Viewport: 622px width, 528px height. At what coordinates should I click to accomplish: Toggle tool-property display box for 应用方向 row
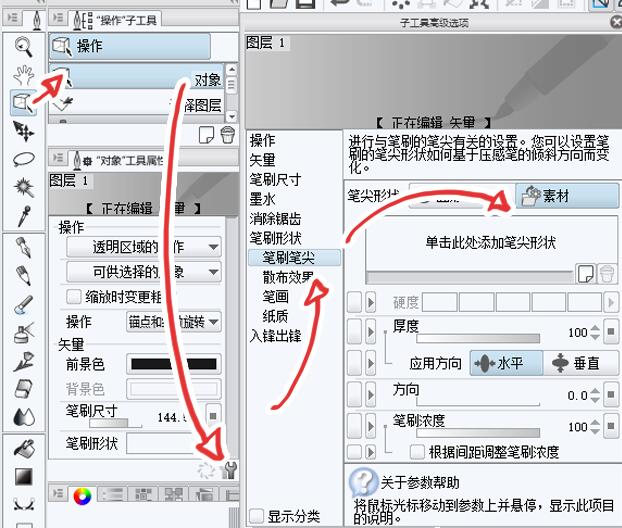[354, 363]
